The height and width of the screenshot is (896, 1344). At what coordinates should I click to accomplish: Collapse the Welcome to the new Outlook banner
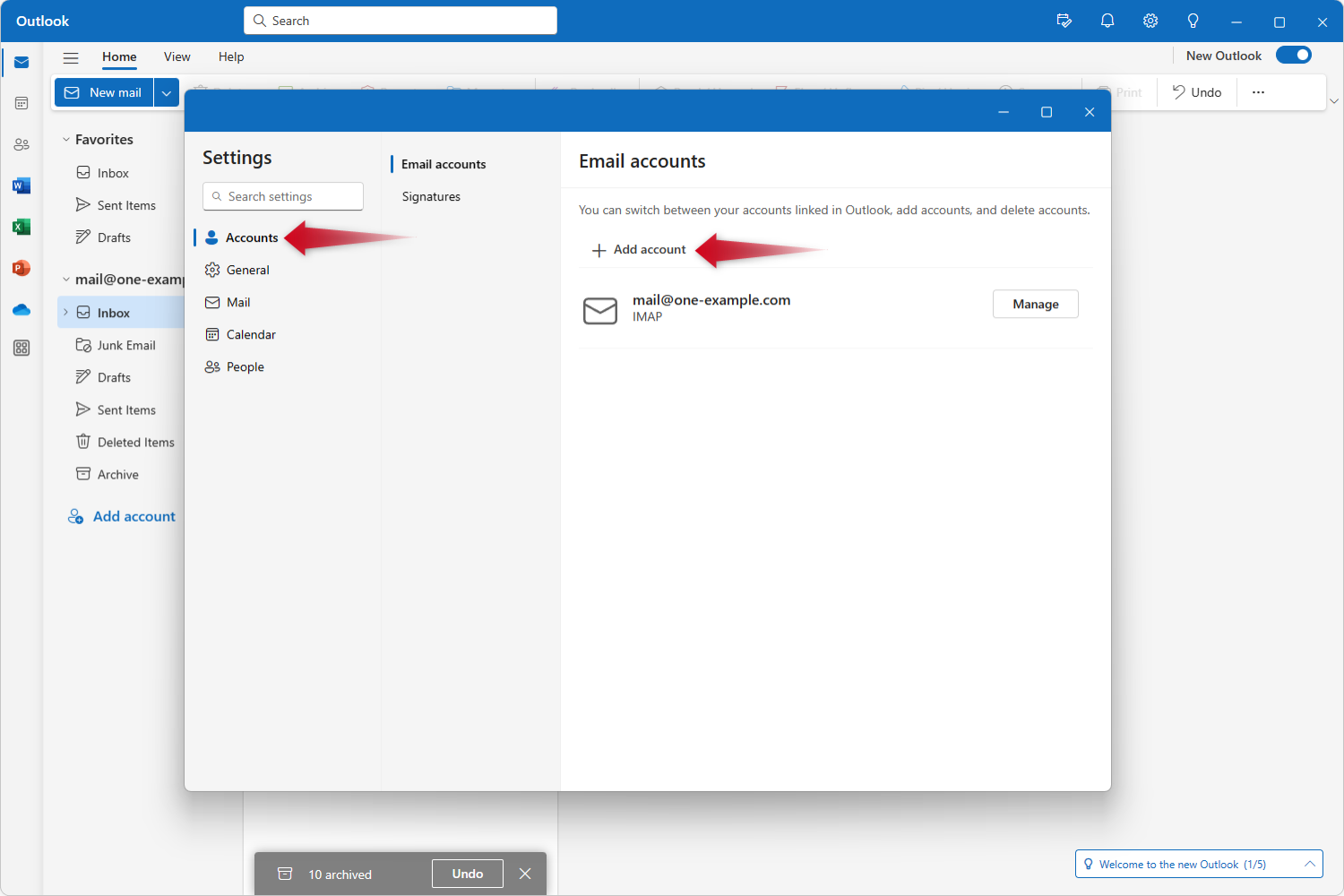click(x=1307, y=864)
